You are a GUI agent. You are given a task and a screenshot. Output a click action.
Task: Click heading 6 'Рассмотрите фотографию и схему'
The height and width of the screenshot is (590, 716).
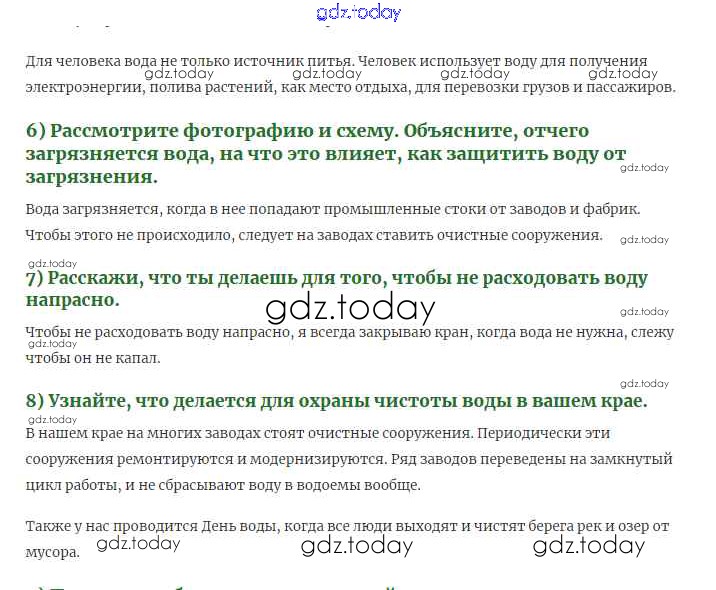tap(307, 131)
